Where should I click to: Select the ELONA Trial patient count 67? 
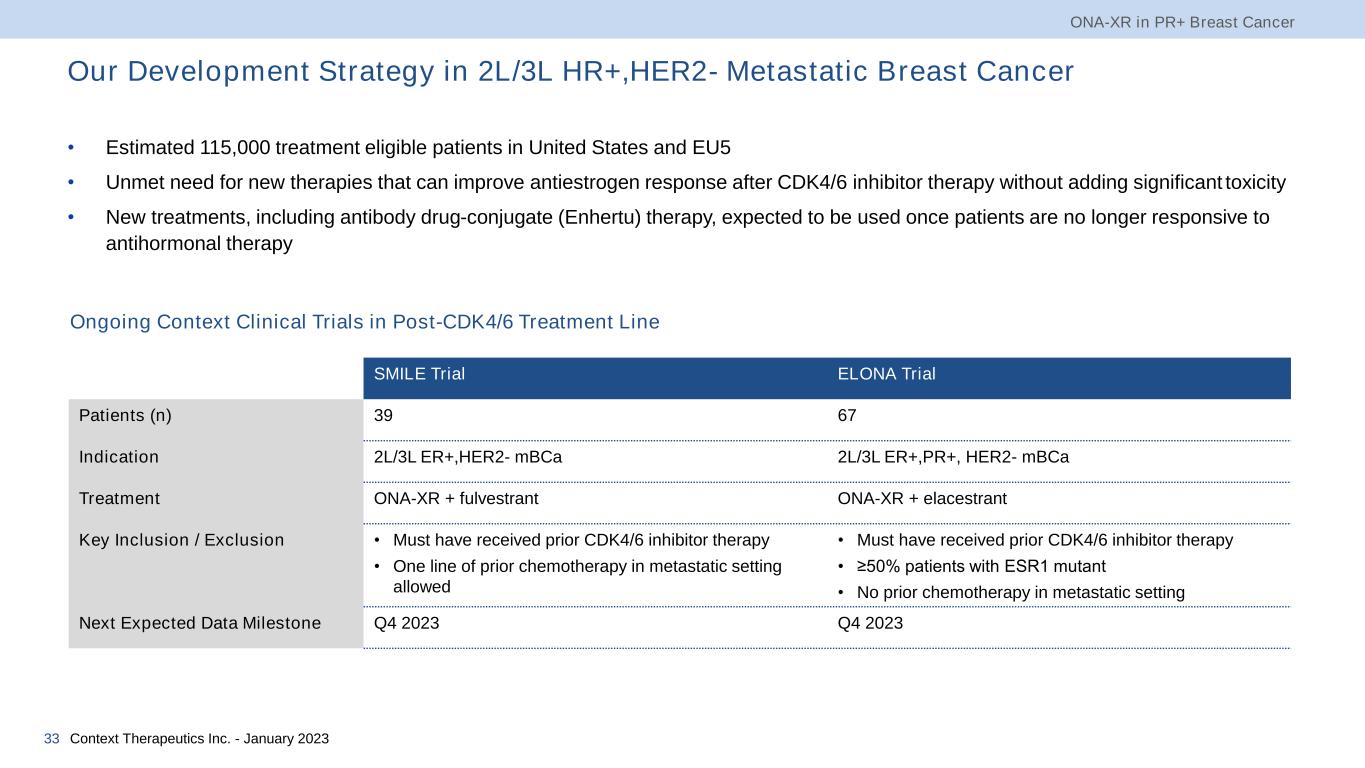[x=847, y=415]
